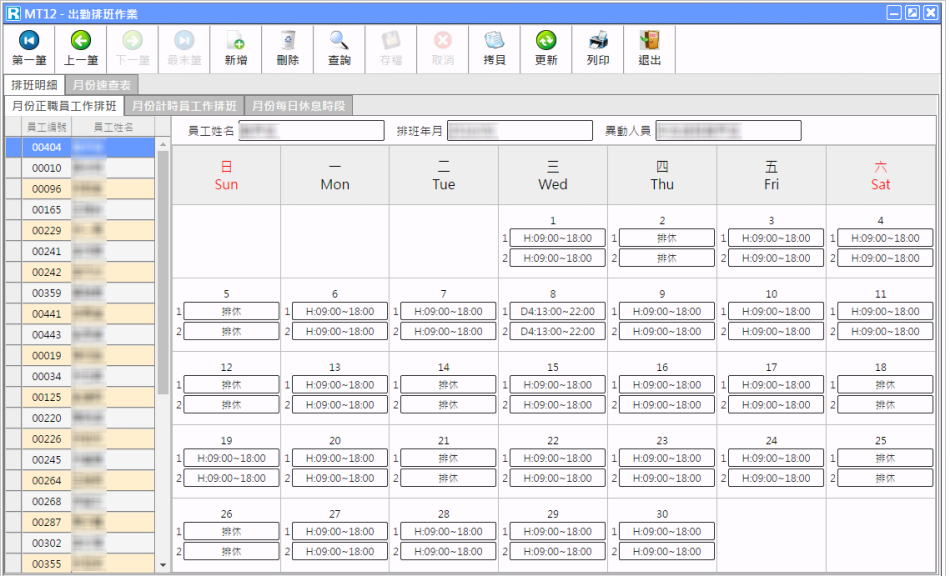Image resolution: width=950 pixels, height=576 pixels.
Task: Refresh data with 更新 icon
Action: pos(546,41)
